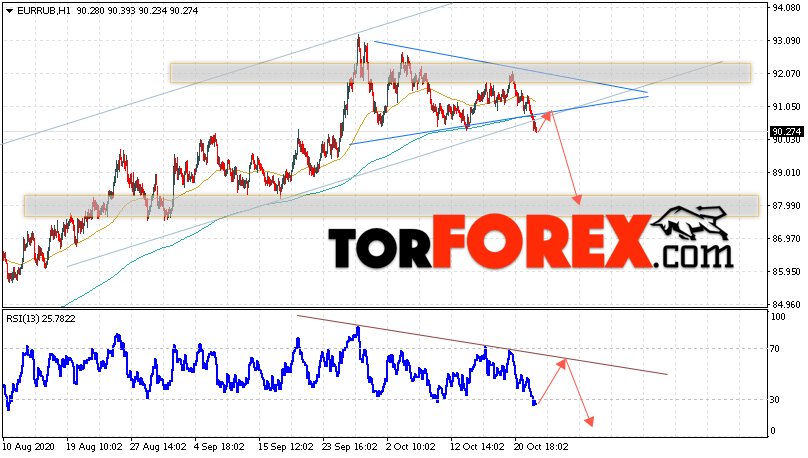Click the RSI 0 level label

click(772, 431)
